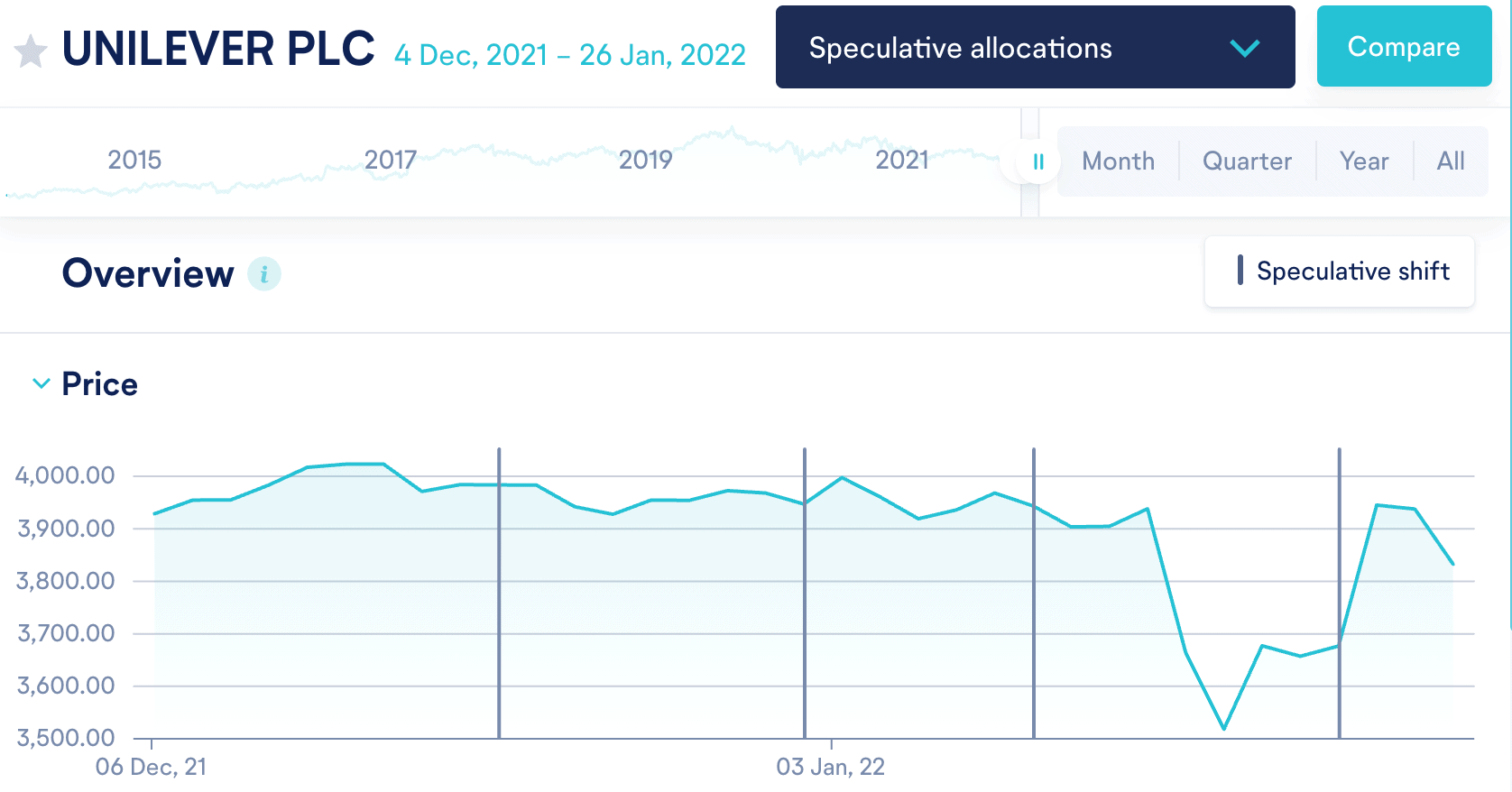Open the Overview info tooltip icon
Image resolution: width=1512 pixels, height=792 pixels.
(264, 273)
